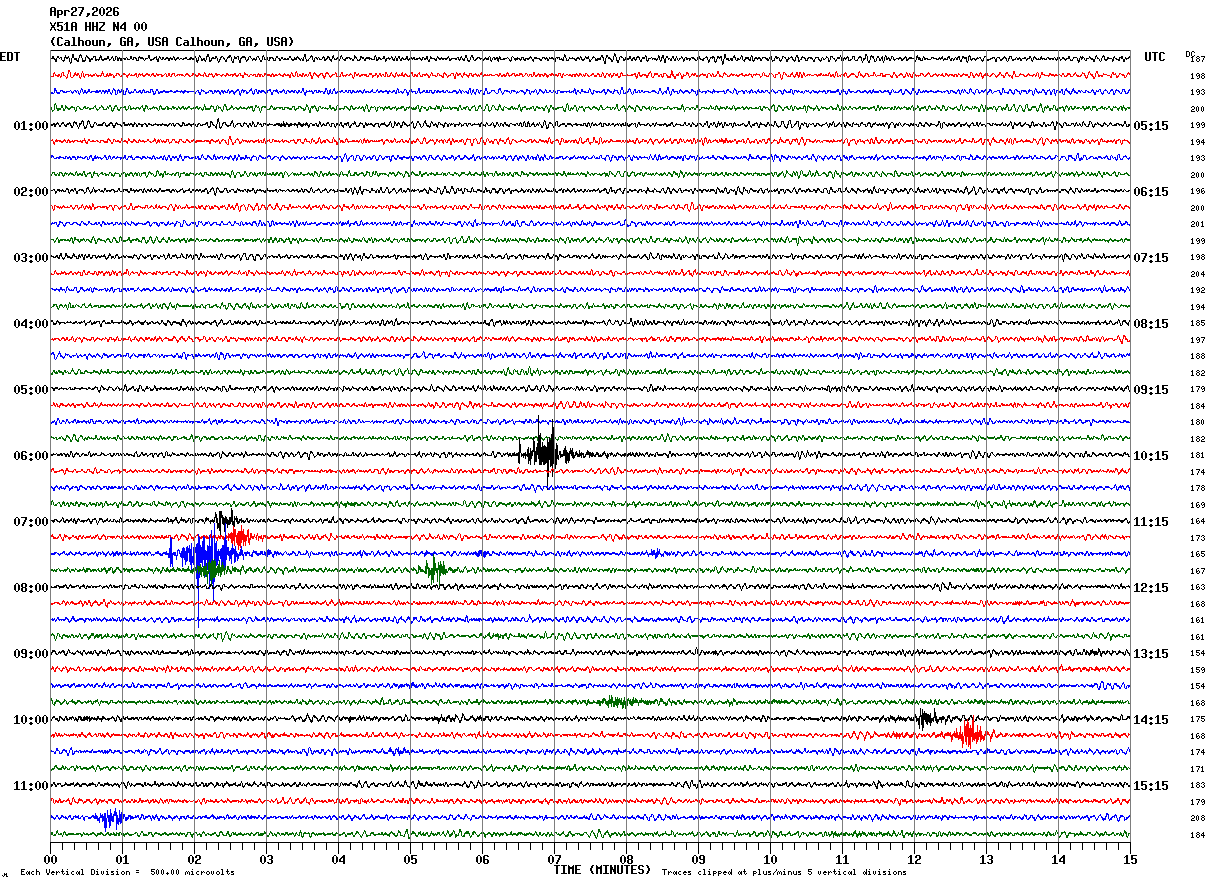Click the DC offset value 187
The height and width of the screenshot is (886, 1210).
(x=1197, y=60)
